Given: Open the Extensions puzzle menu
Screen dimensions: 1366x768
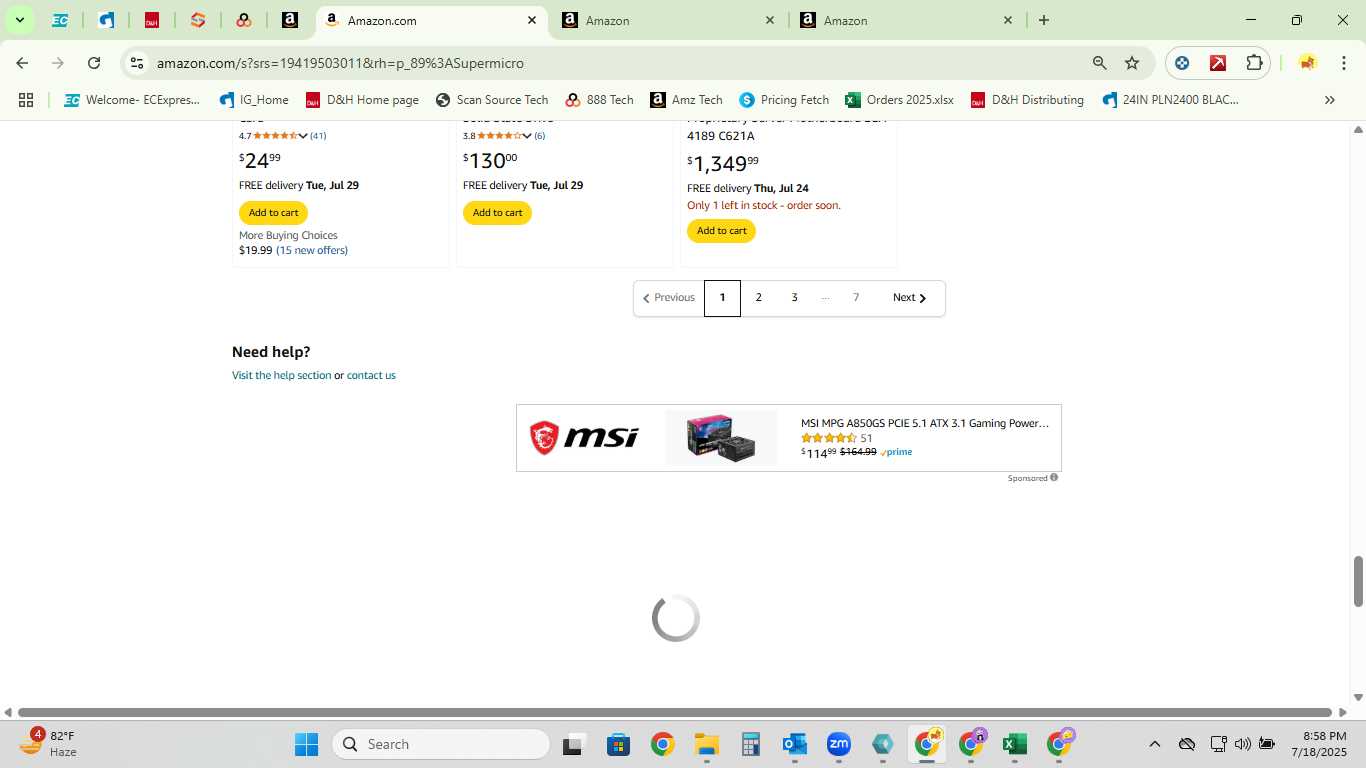Looking at the screenshot, I should point(1254,63).
